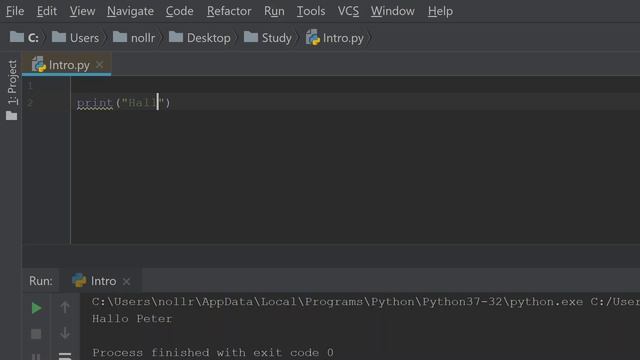The image size is (640, 360).
Task: Click the print keyword in editor
Action: coord(95,102)
